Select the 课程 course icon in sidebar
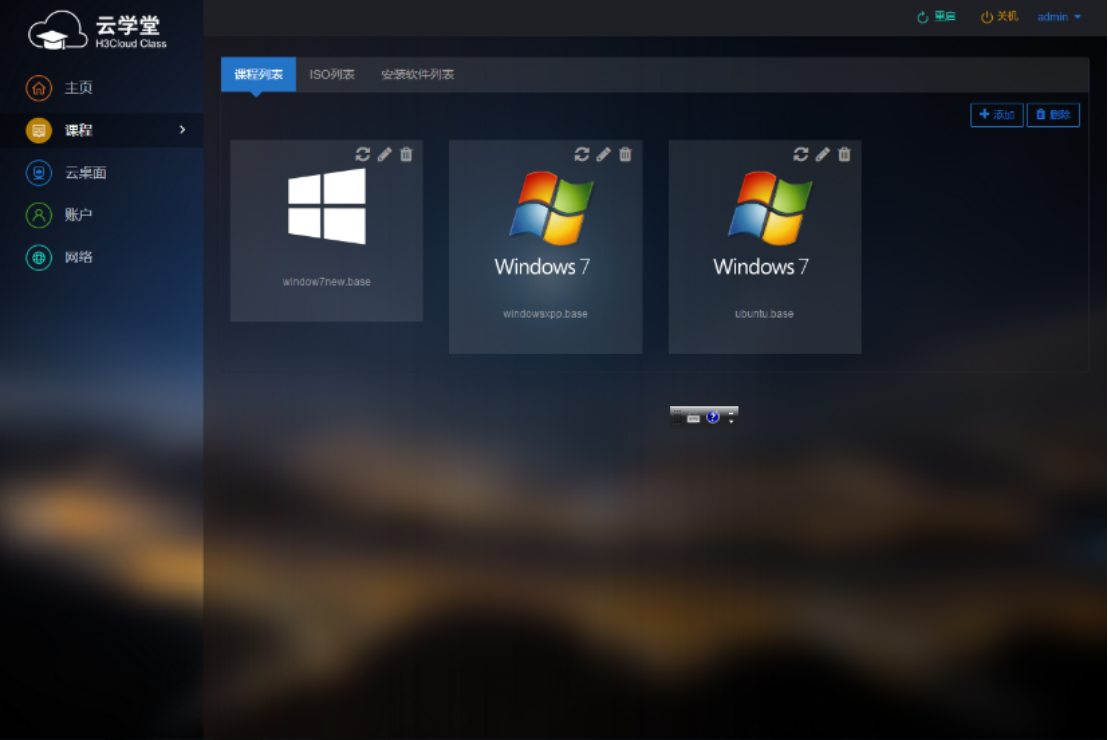This screenshot has height=740, width=1108. [39, 130]
